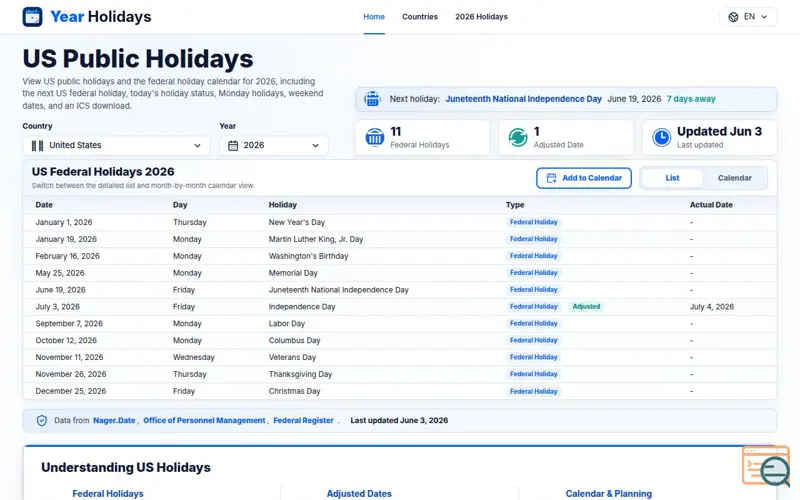The width and height of the screenshot is (800, 500).
Task: Click the Last updated clock icon
Action: (662, 137)
